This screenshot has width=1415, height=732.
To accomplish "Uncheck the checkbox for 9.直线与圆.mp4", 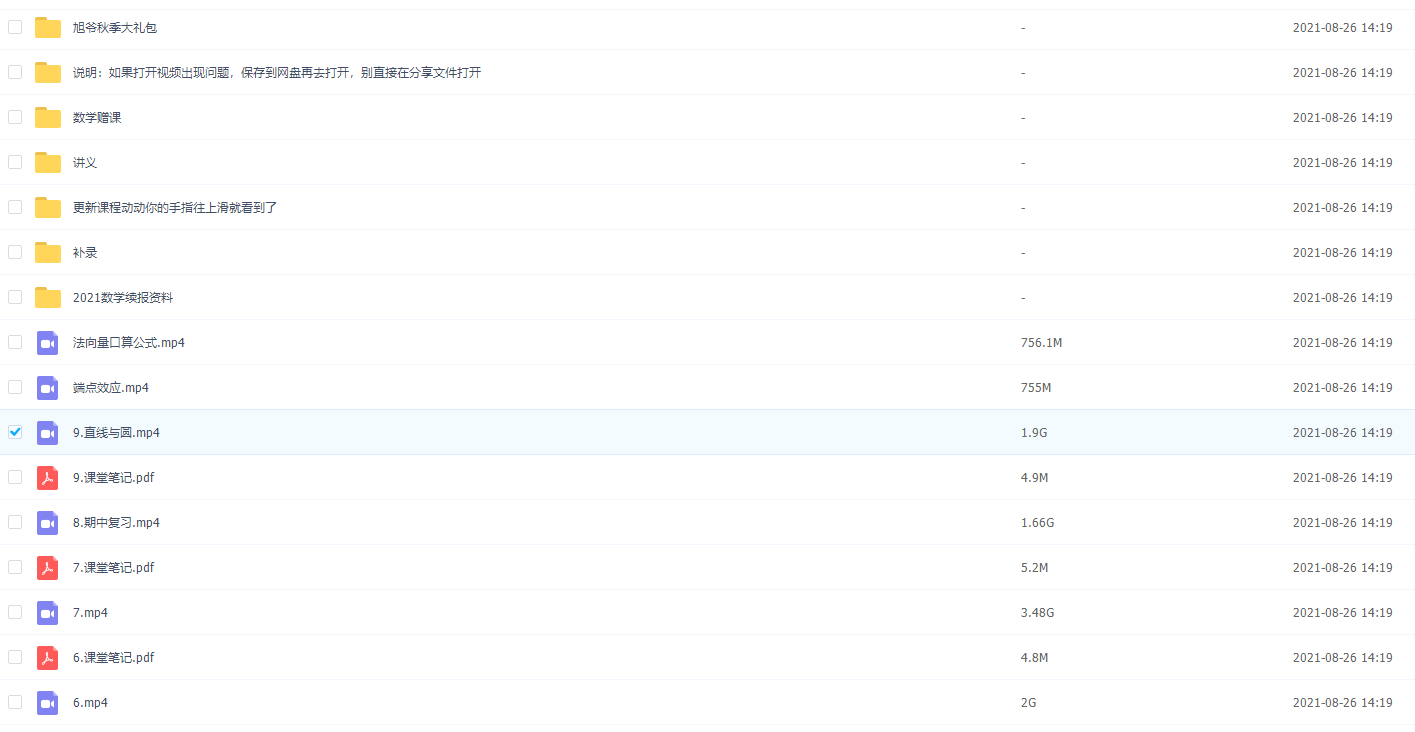I will tap(15, 432).
